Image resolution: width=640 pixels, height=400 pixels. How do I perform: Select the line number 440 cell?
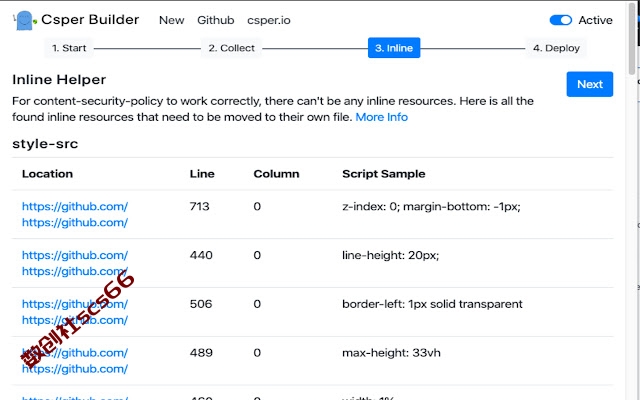(201, 255)
